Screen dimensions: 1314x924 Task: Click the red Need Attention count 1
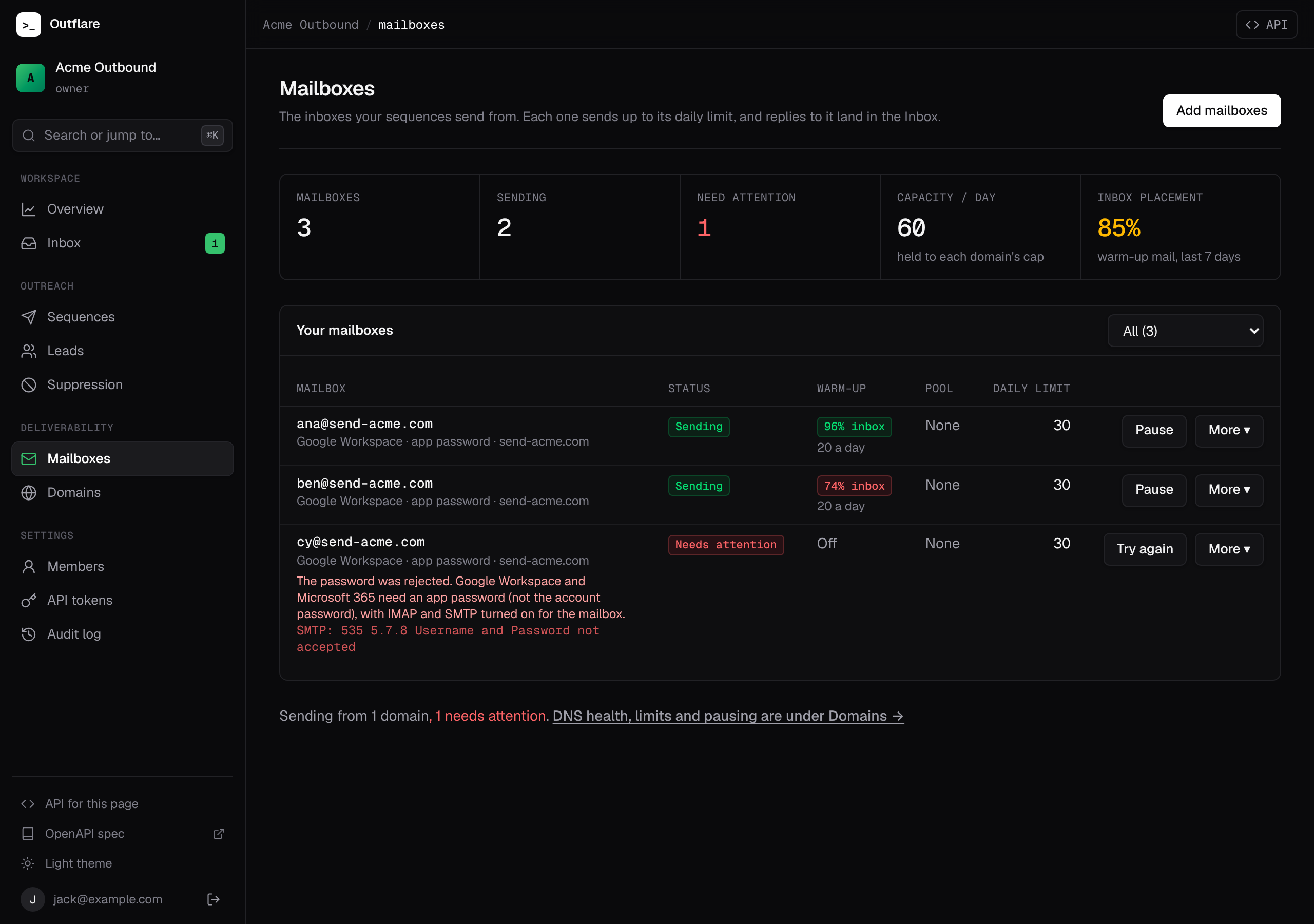[704, 228]
